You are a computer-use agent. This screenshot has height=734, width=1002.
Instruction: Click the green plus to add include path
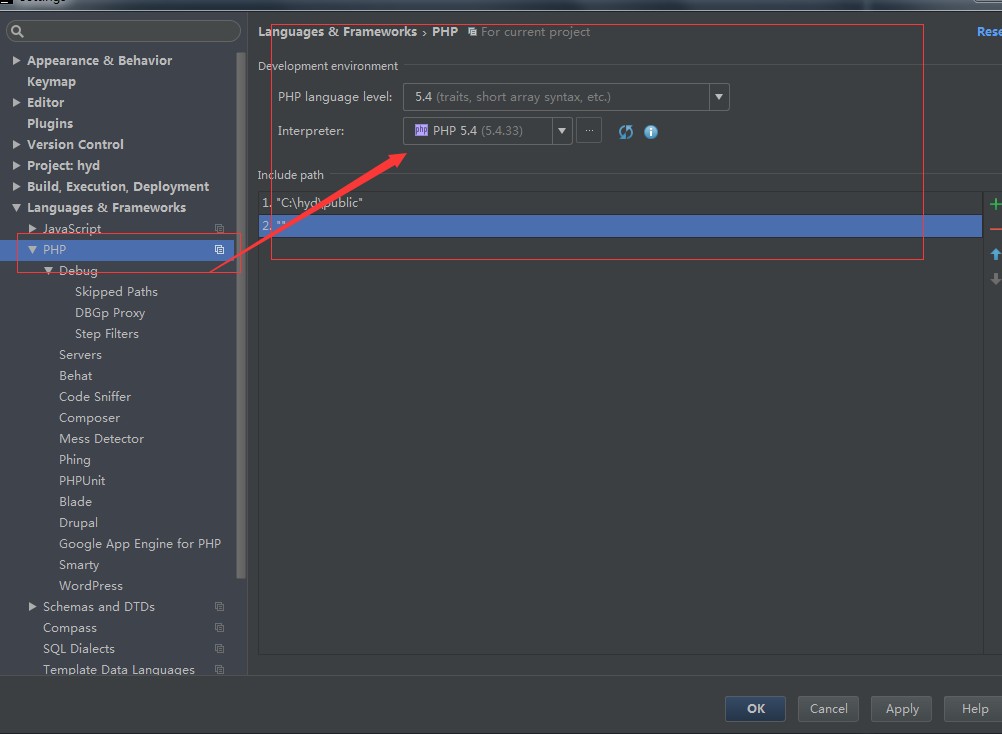point(995,204)
